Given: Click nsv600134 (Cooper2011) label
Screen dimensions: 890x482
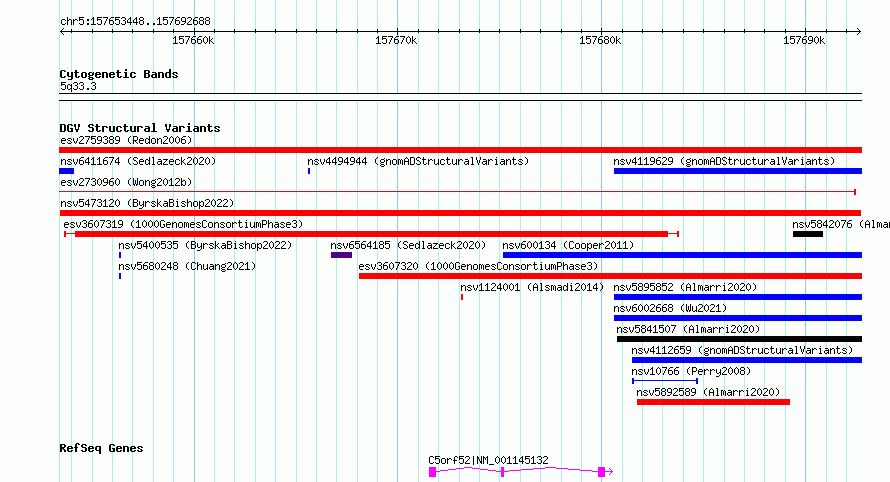Looking at the screenshot, I should coord(568,245).
